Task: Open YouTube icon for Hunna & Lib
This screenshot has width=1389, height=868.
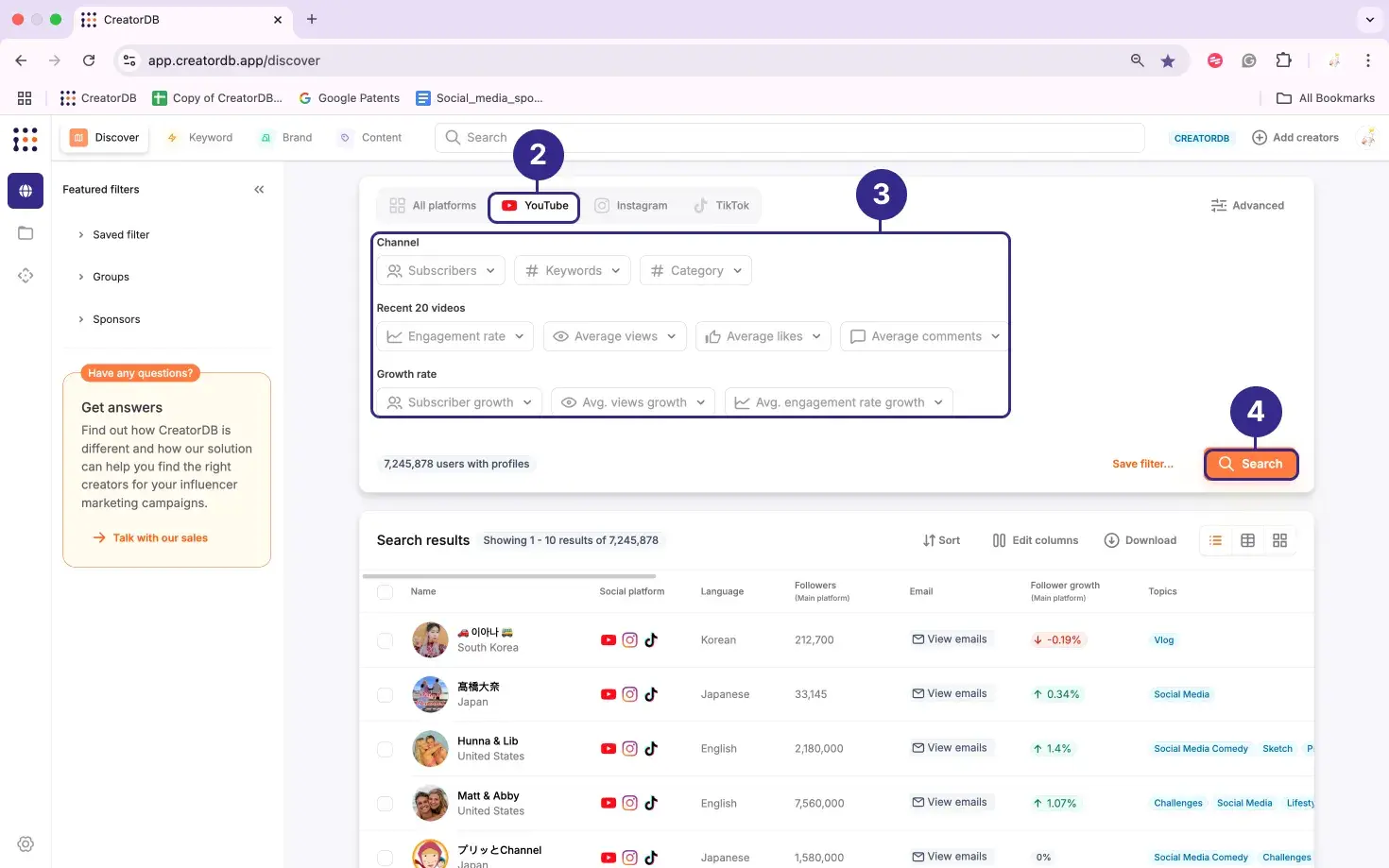Action: (609, 749)
